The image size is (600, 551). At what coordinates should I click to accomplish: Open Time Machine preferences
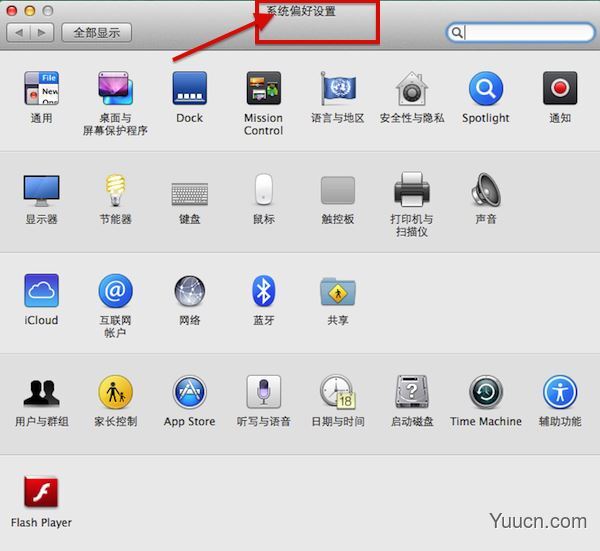(x=485, y=392)
